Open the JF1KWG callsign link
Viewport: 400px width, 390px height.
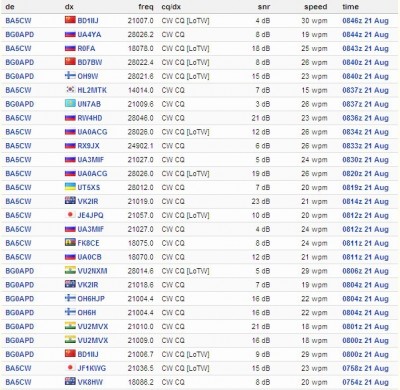(92, 368)
